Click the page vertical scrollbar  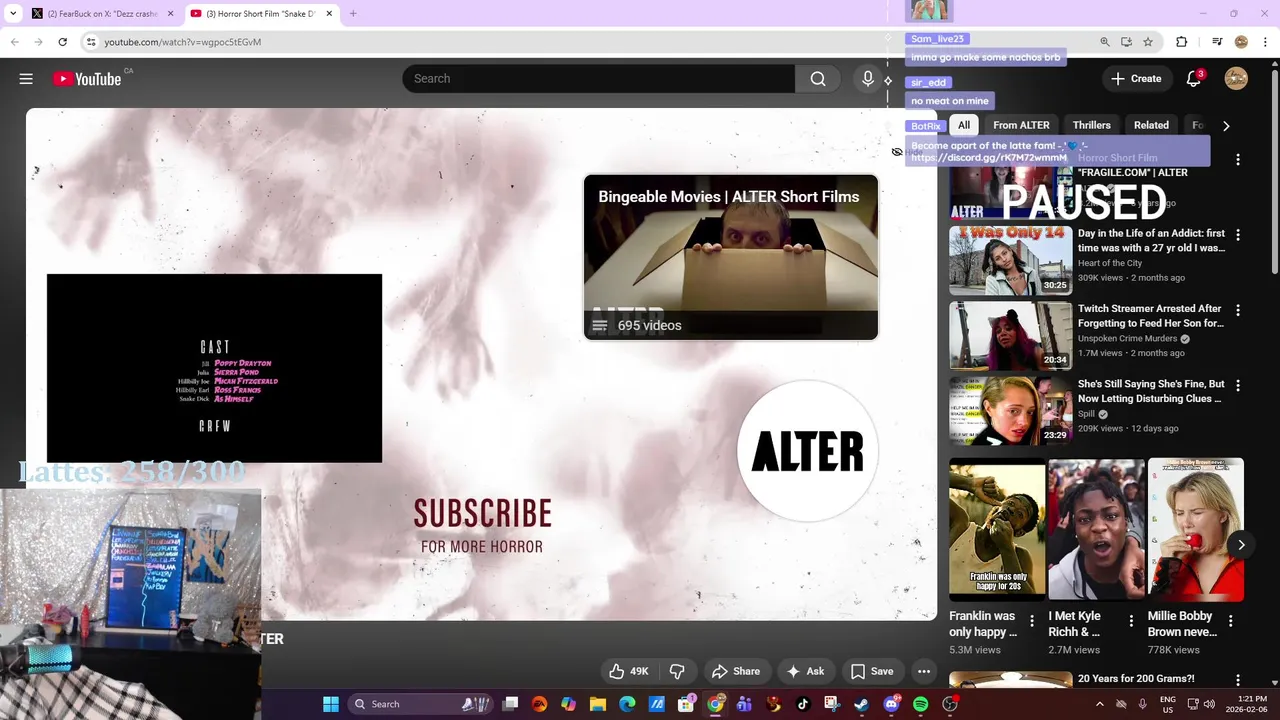[1274, 170]
